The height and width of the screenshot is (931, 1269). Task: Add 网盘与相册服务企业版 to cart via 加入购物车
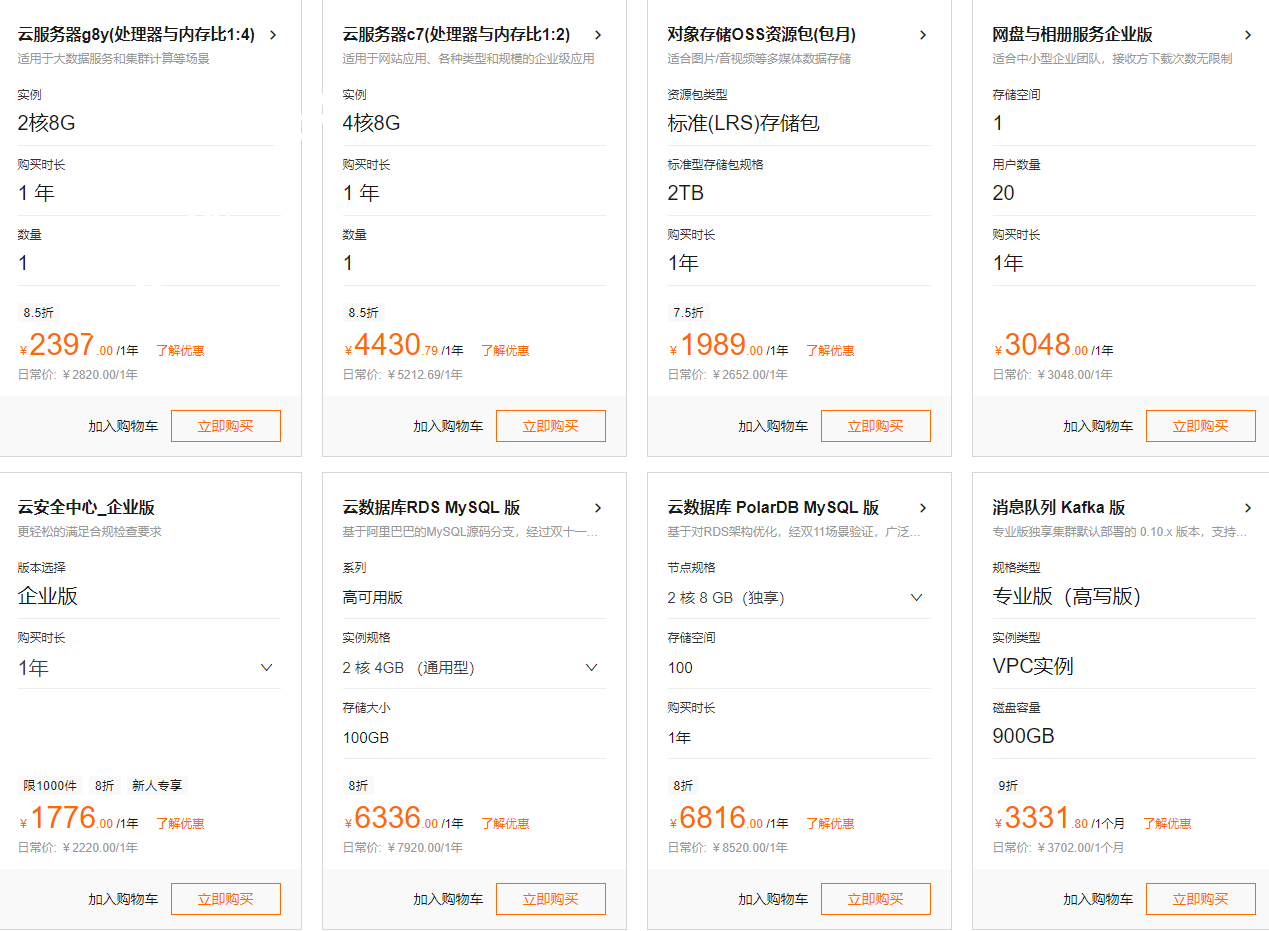pyautogui.click(x=1098, y=426)
